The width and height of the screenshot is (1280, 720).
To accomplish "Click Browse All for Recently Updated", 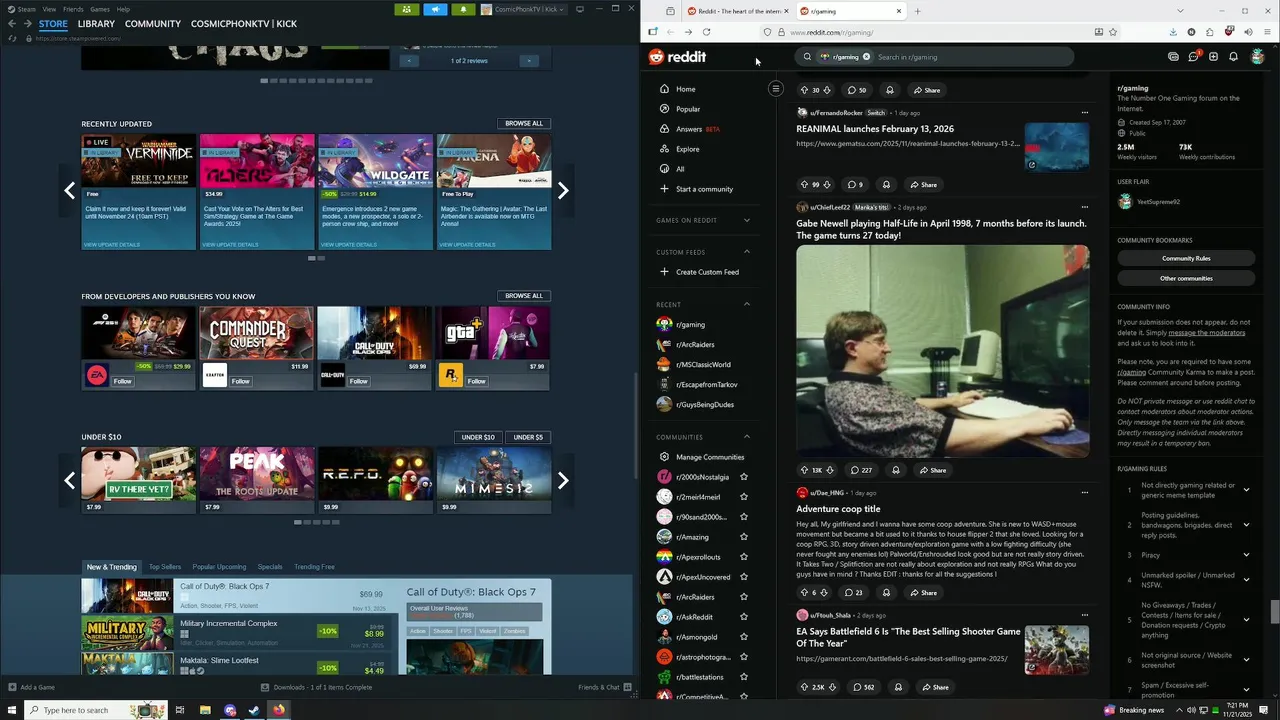I will (x=524, y=124).
